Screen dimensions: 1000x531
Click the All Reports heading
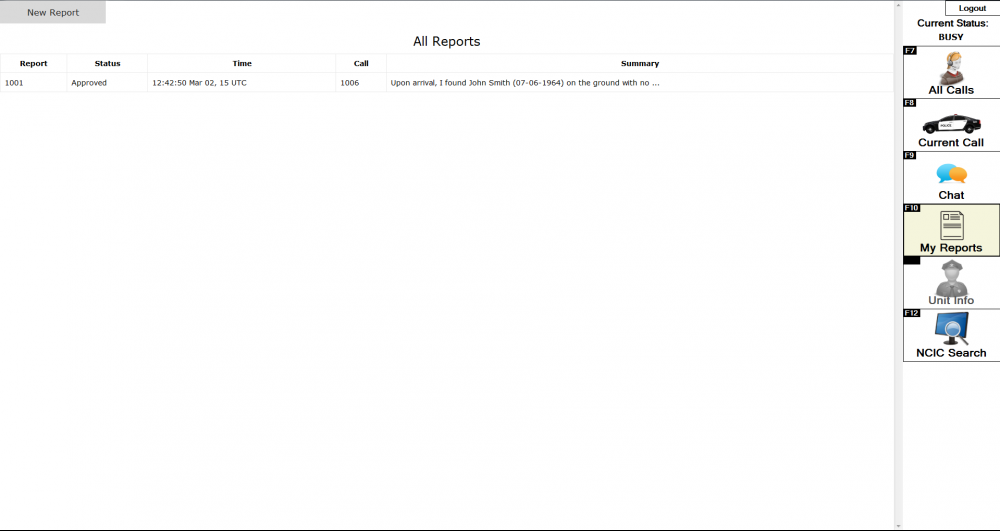coord(446,41)
